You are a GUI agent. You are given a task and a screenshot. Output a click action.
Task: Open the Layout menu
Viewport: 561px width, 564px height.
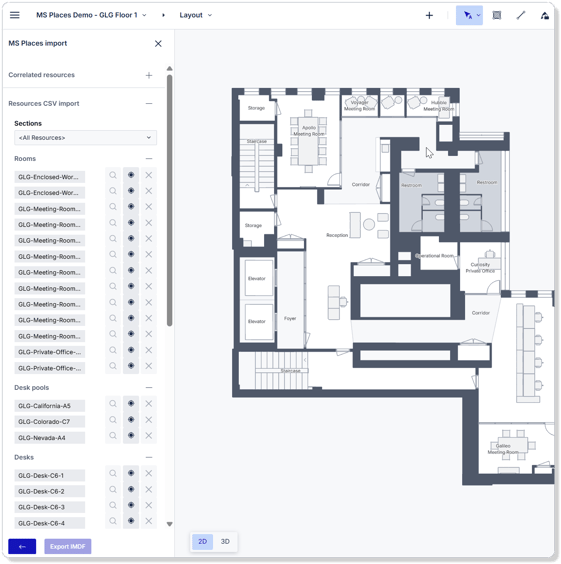(x=196, y=15)
